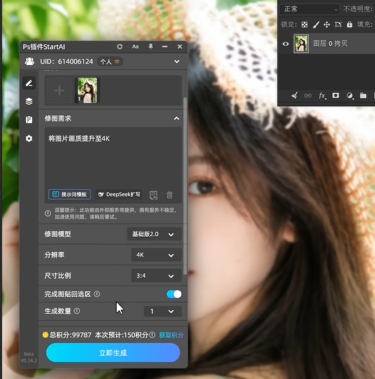Open the clipboard history tab in sidebar
The image size is (375, 379).
29,120
